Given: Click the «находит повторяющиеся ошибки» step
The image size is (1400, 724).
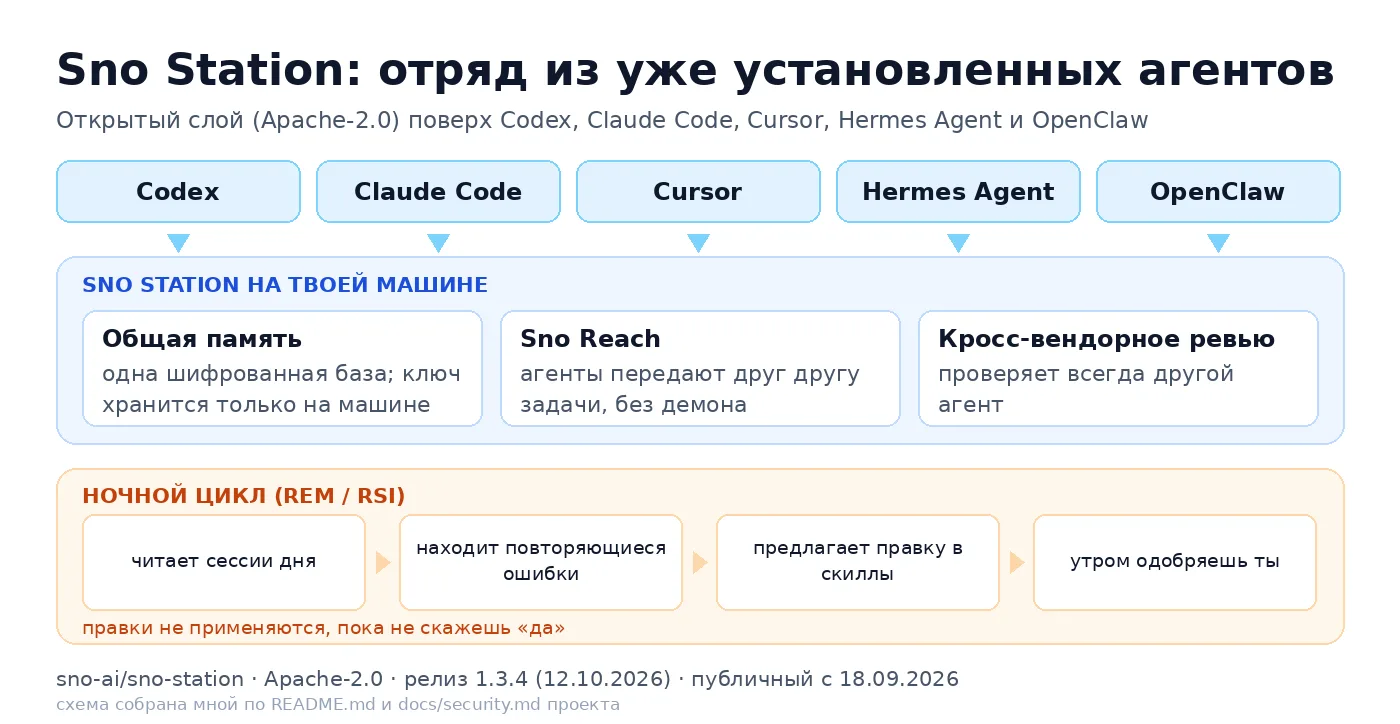Looking at the screenshot, I should tap(541, 562).
